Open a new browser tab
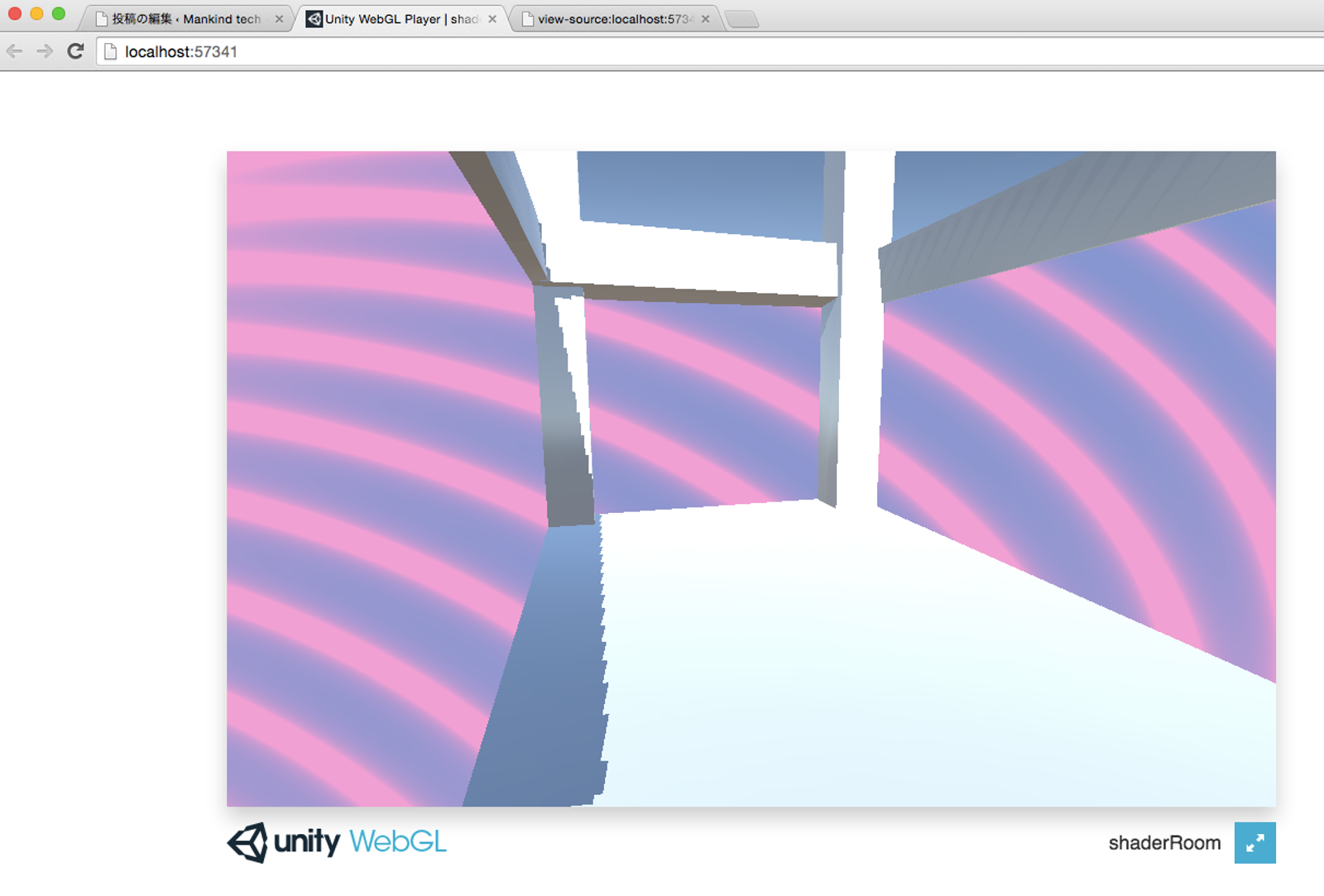 pyautogui.click(x=741, y=20)
